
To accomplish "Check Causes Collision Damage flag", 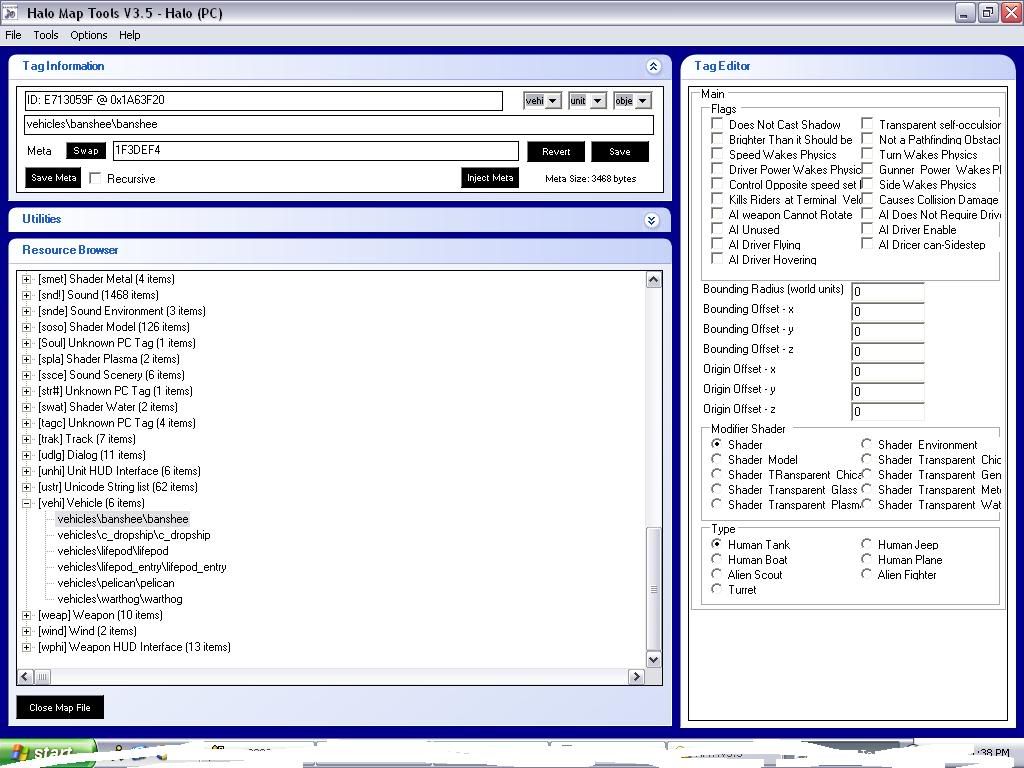I will (x=867, y=199).
